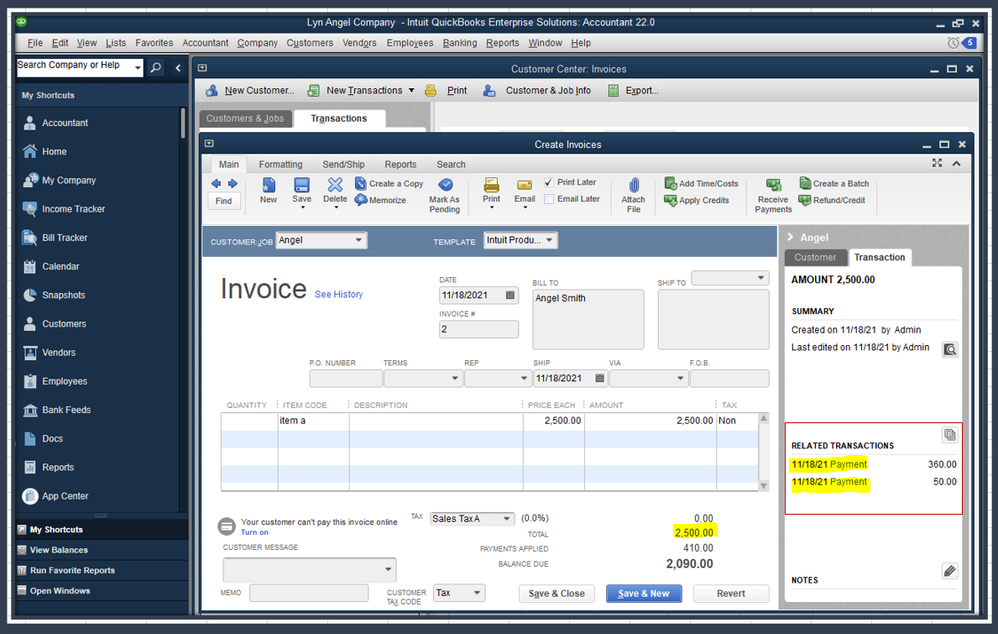This screenshot has height=634, width=998.
Task: Open Customer:Job dropdown
Action: click(359, 240)
